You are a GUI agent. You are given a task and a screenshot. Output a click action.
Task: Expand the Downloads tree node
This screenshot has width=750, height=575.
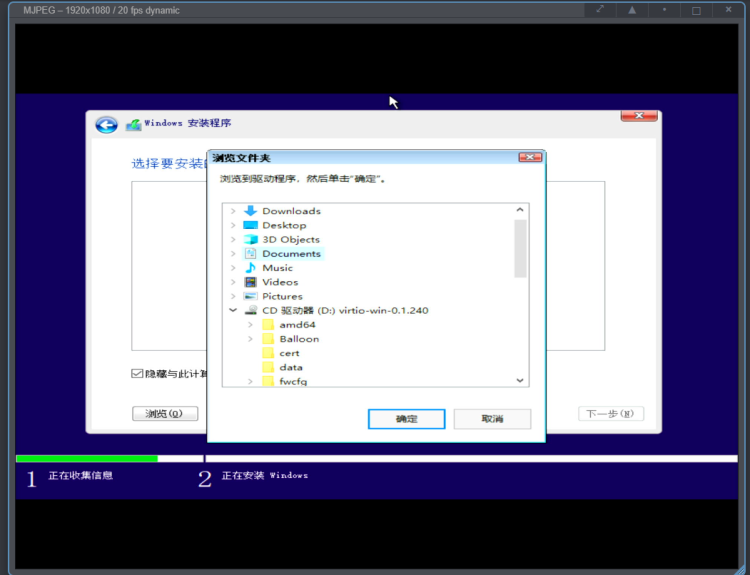pos(233,211)
